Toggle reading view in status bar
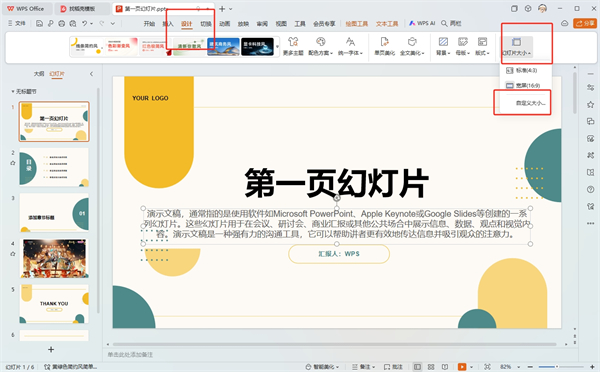This screenshot has height=372, width=600. click(445, 367)
